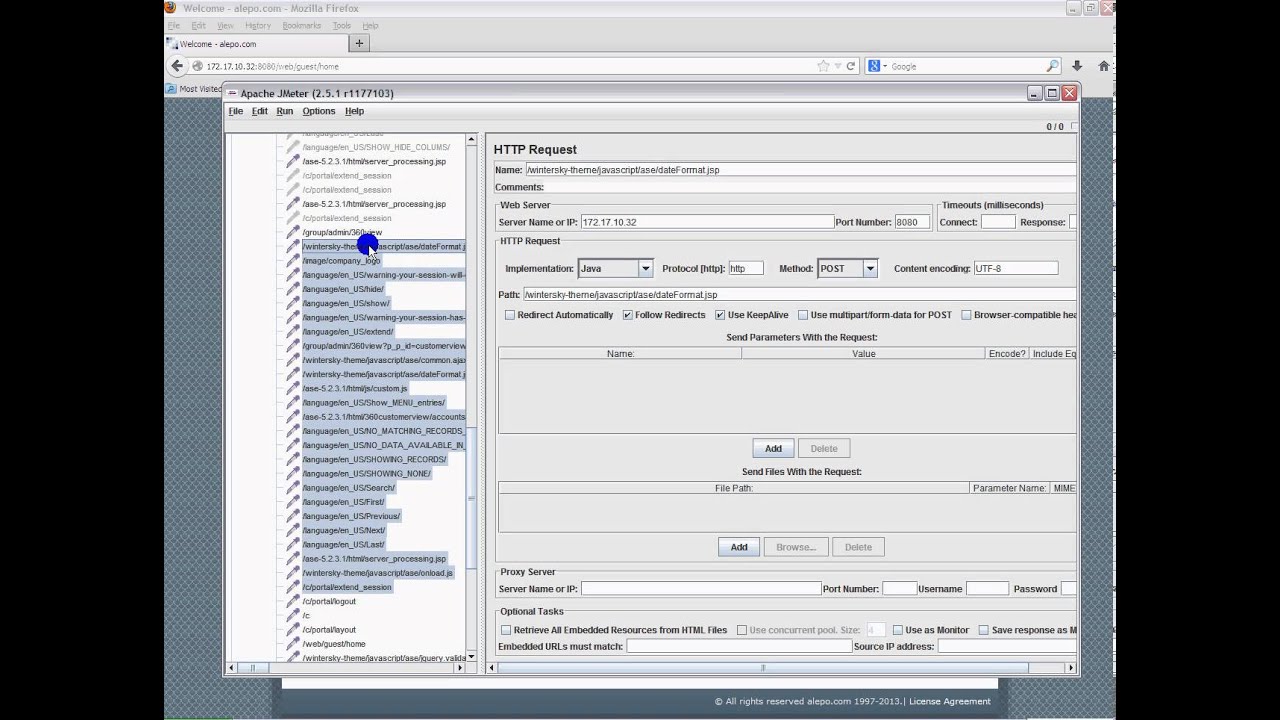This screenshot has height=720, width=1280.
Task: Enable the Redirect Automatically checkbox
Action: pyautogui.click(x=510, y=315)
